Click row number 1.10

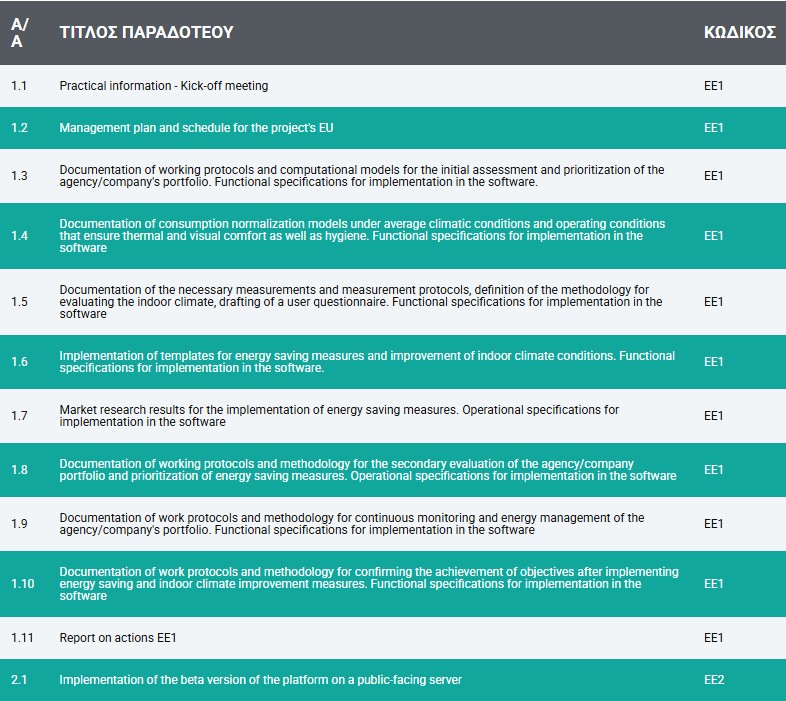[23, 584]
